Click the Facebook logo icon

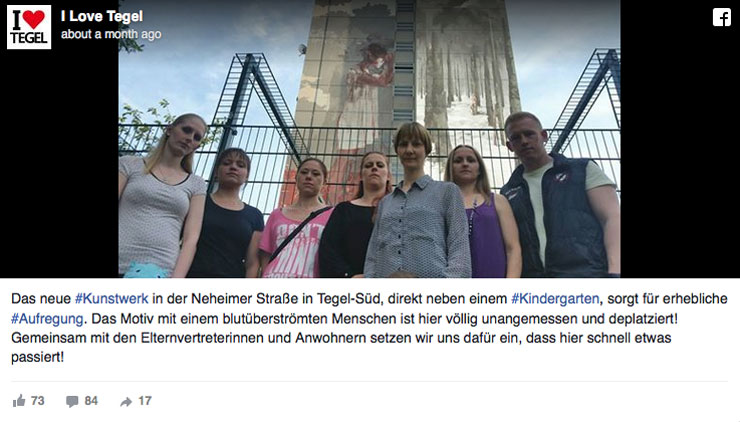(x=722, y=17)
